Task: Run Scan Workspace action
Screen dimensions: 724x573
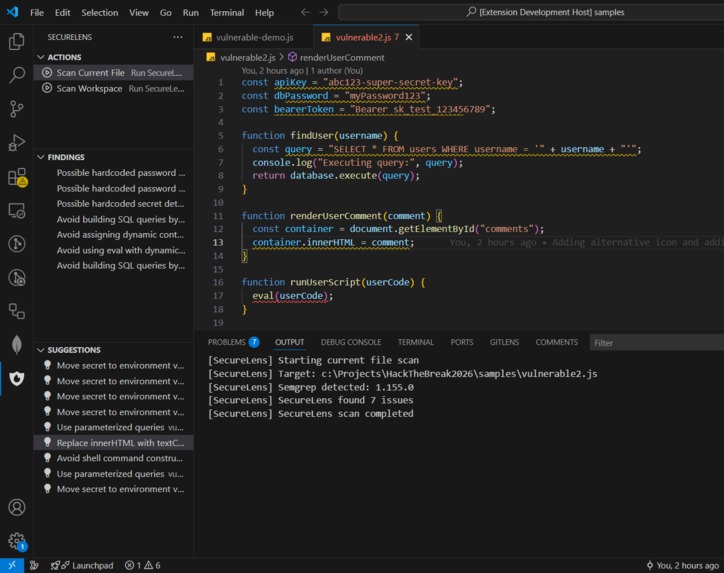Action: click(x=114, y=88)
